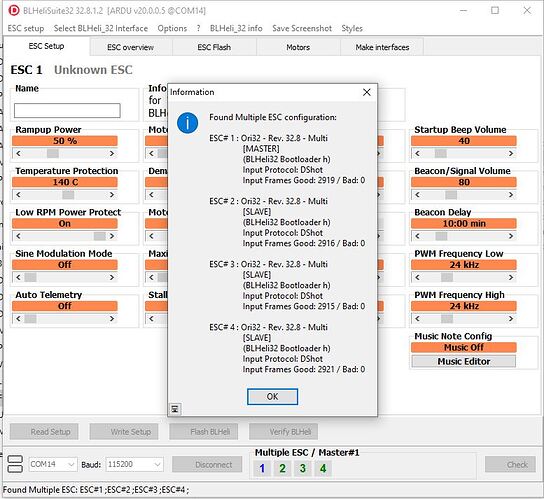This screenshot has width=544, height=499.
Task: Click the ESC Name input field
Action: coord(67,111)
